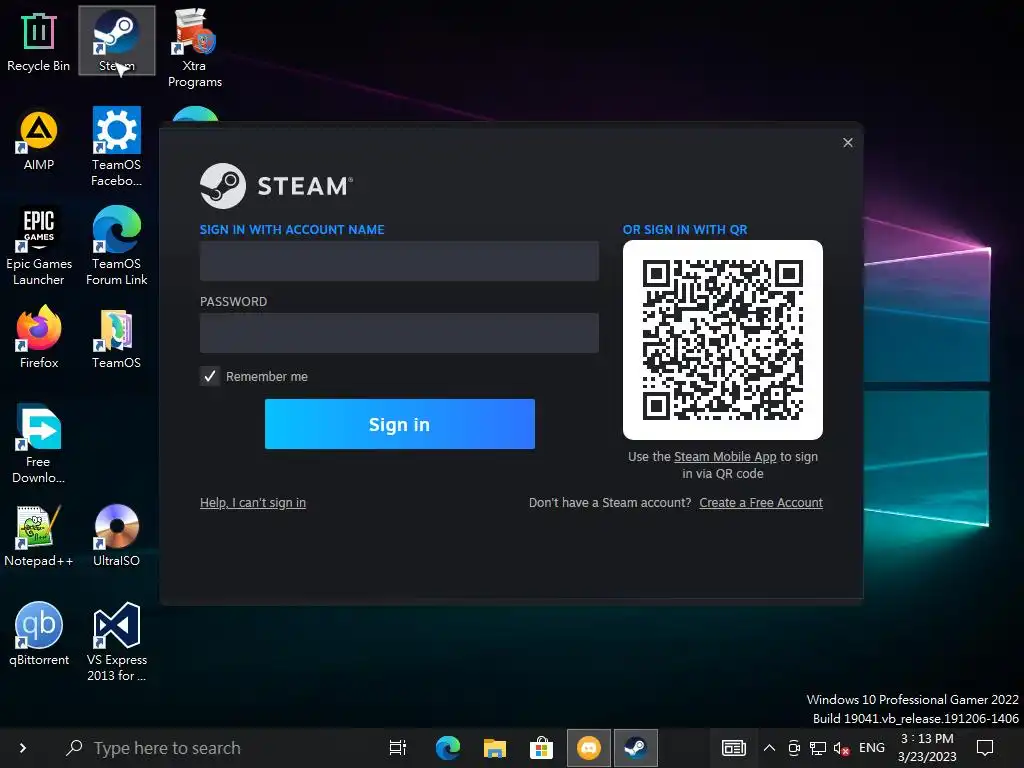Open the Recycle Bin desktop icon
The image size is (1024, 768).
click(x=39, y=41)
